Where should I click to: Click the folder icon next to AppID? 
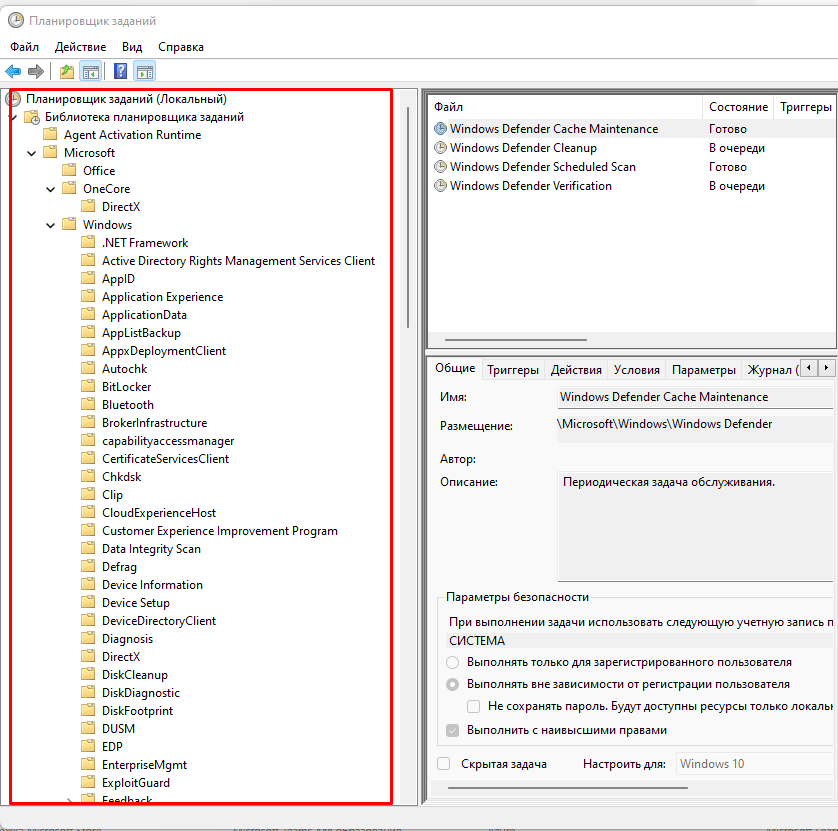(88, 278)
